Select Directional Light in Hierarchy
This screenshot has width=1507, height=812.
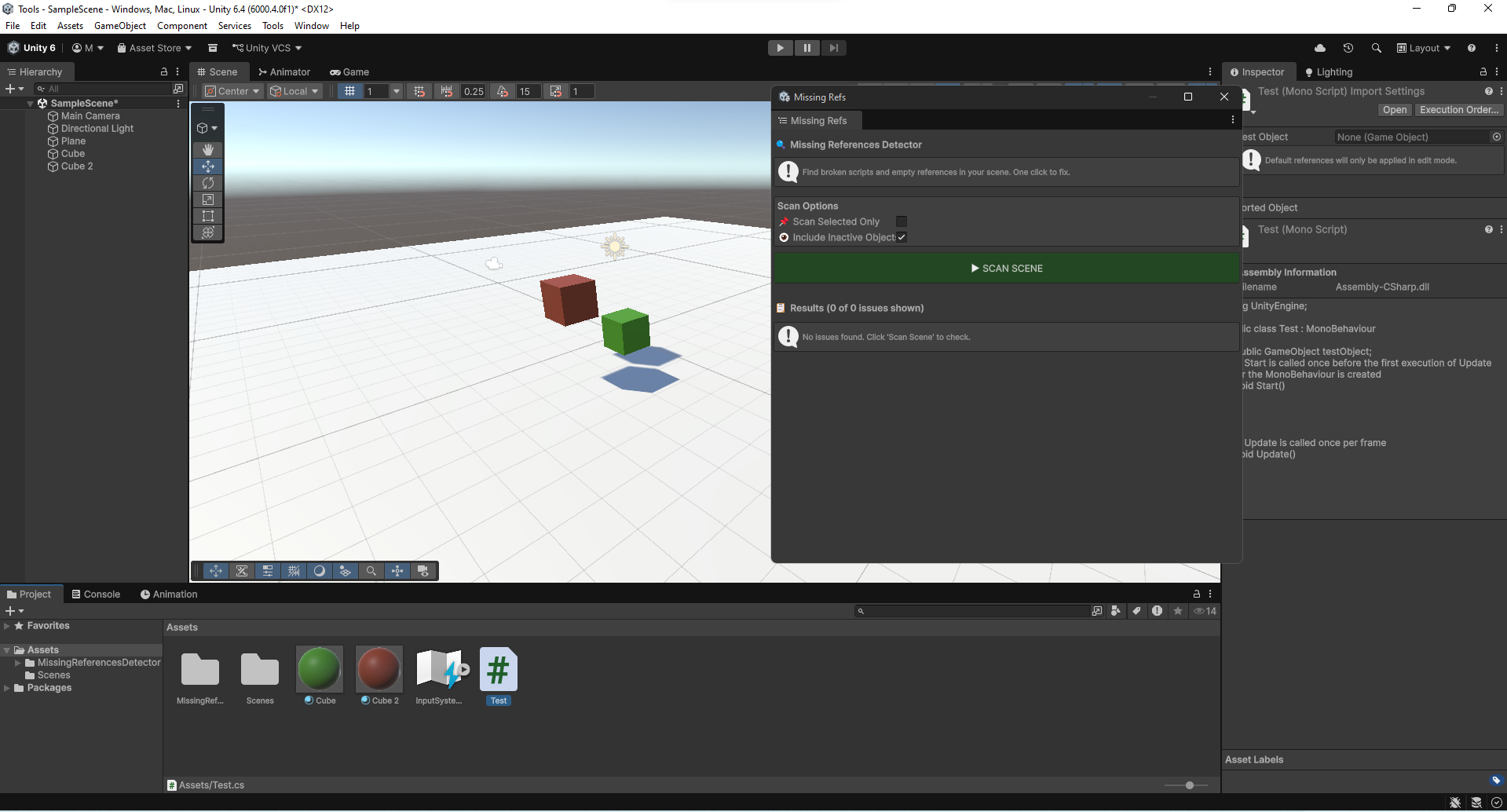tap(97, 129)
